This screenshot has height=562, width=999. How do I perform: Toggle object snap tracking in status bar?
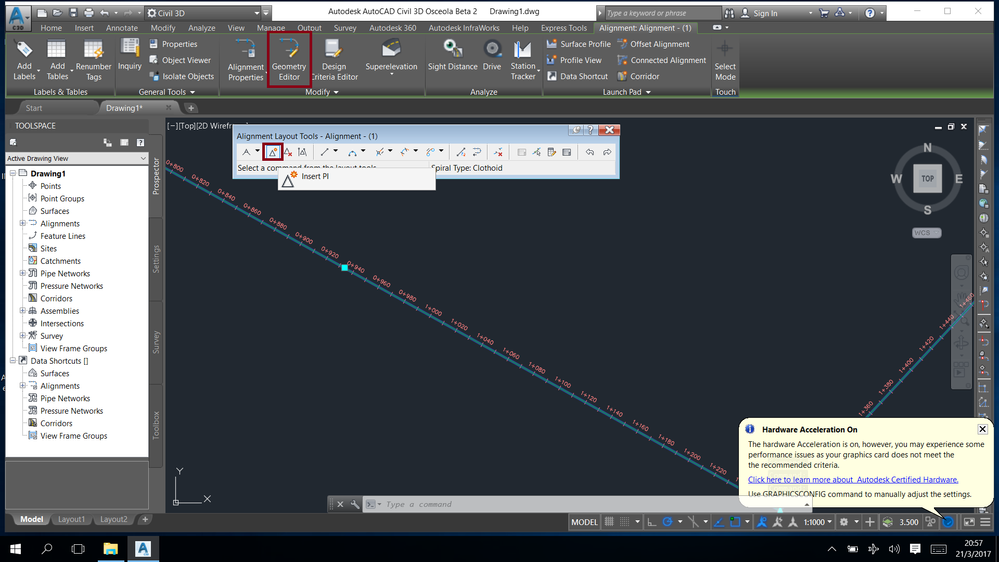point(719,522)
